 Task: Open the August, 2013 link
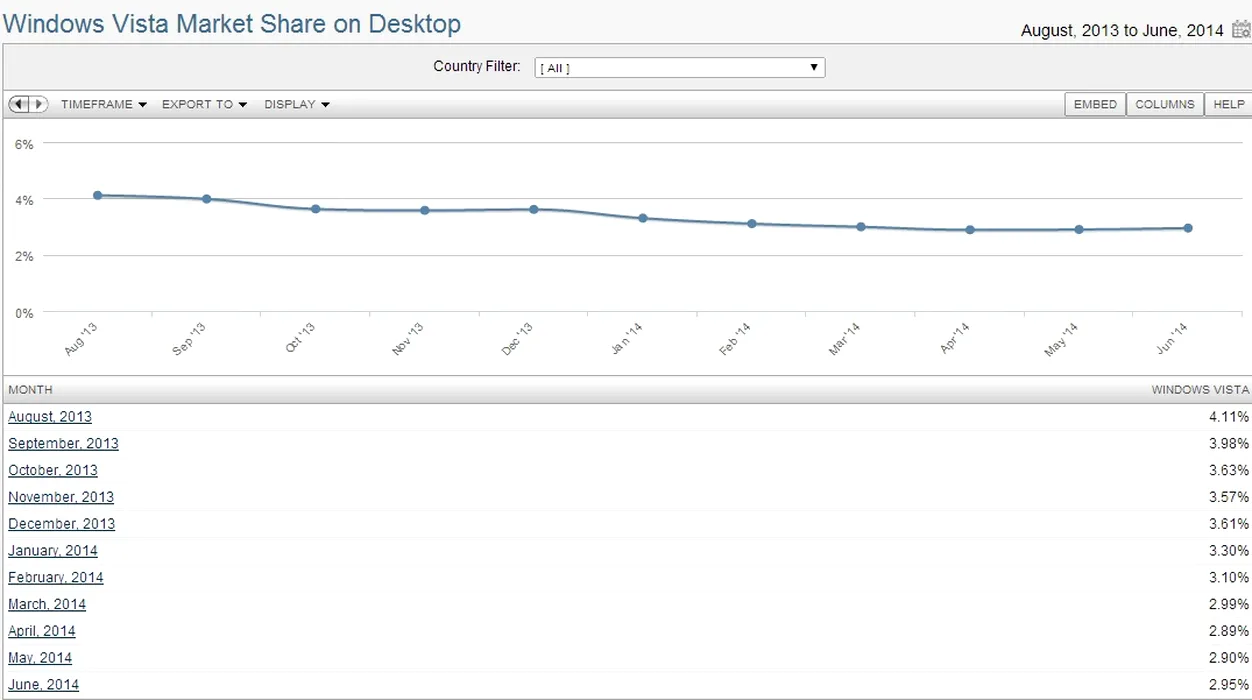click(x=50, y=417)
